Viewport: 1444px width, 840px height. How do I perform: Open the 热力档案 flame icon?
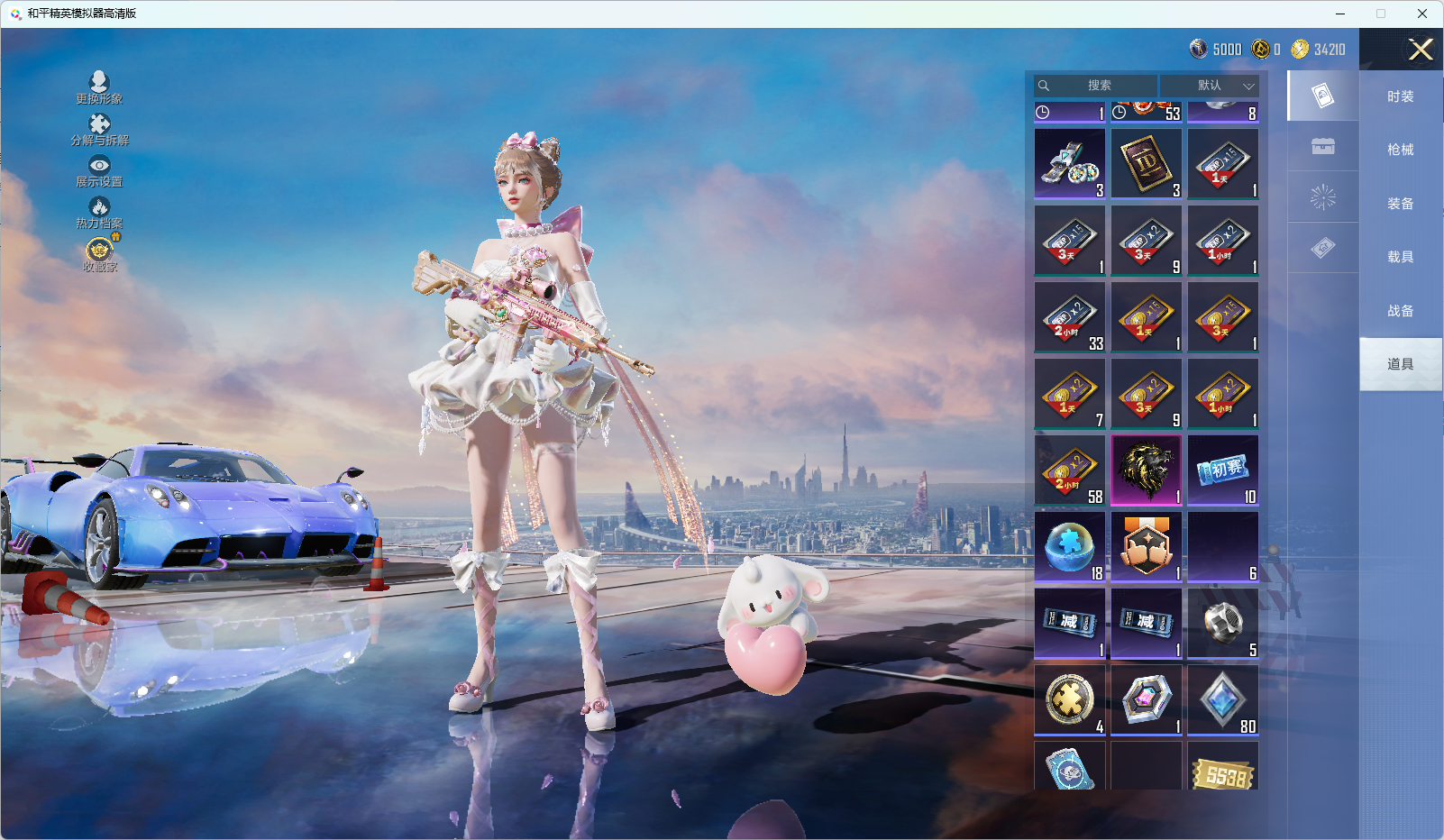point(99,213)
